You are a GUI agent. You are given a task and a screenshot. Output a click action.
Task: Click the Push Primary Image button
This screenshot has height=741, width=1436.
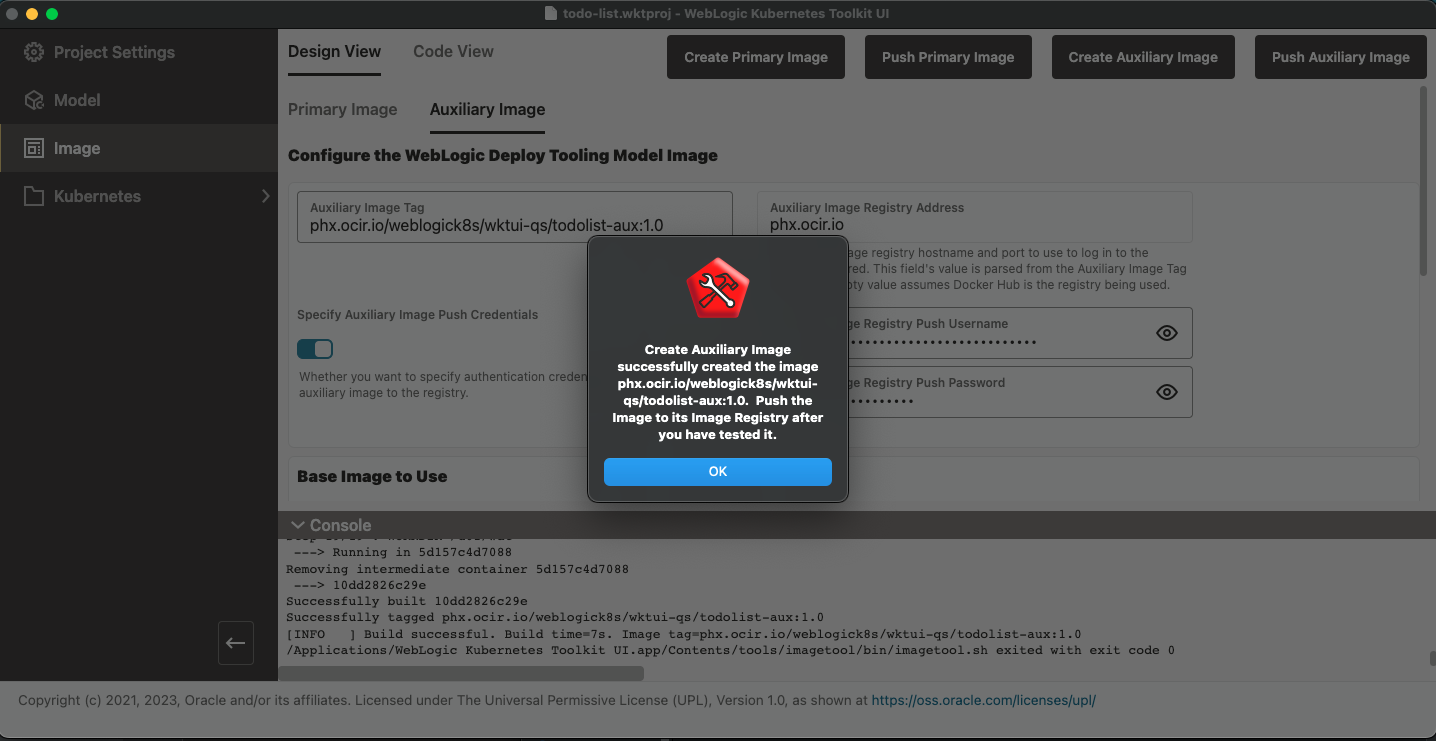[x=948, y=57]
